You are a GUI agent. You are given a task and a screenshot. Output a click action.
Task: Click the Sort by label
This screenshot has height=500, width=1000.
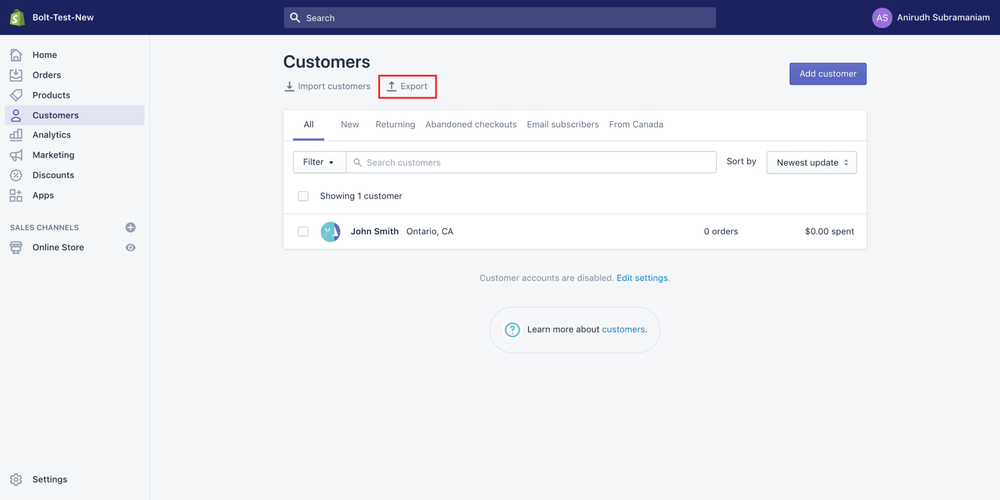pos(741,162)
